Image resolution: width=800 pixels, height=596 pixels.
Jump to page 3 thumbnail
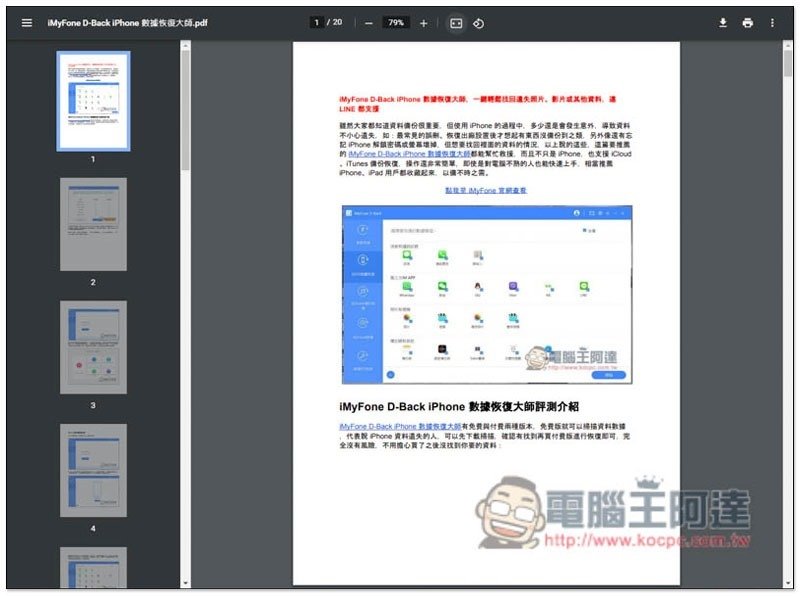click(x=93, y=347)
